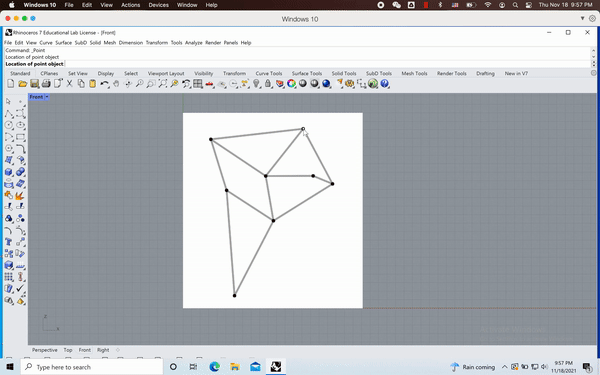600x375 pixels.
Task: Click the padlock Lock objects icon
Action: pyautogui.click(x=268, y=83)
